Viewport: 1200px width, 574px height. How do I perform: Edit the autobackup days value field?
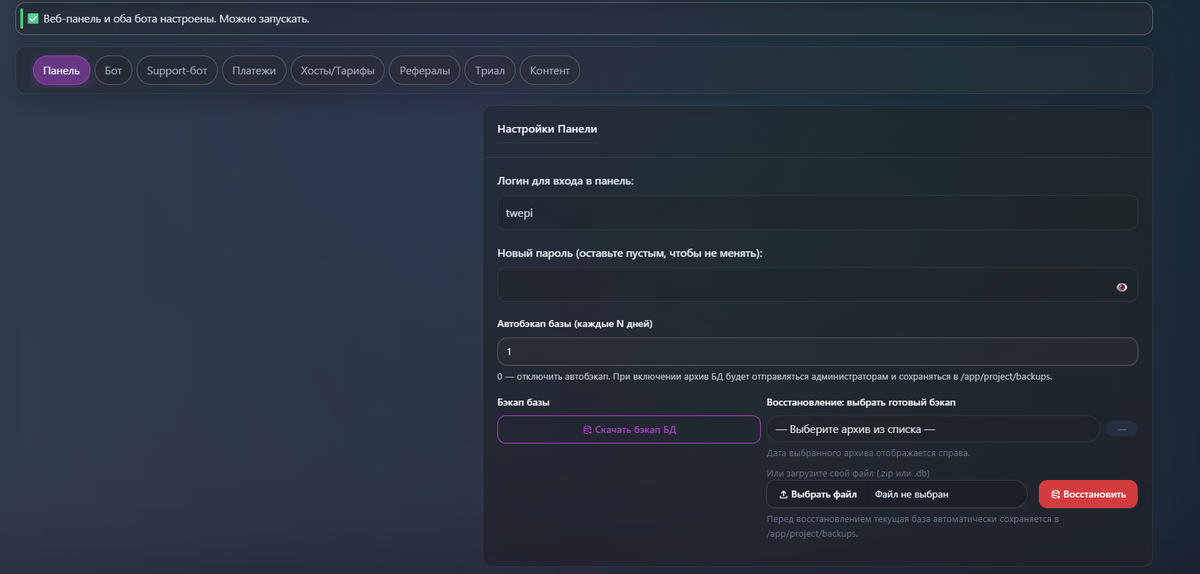(x=817, y=352)
